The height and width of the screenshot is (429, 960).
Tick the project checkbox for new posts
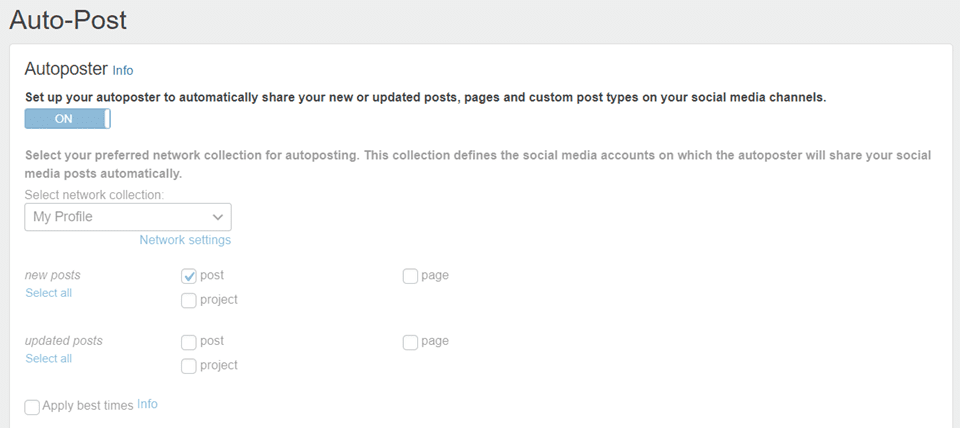(189, 300)
